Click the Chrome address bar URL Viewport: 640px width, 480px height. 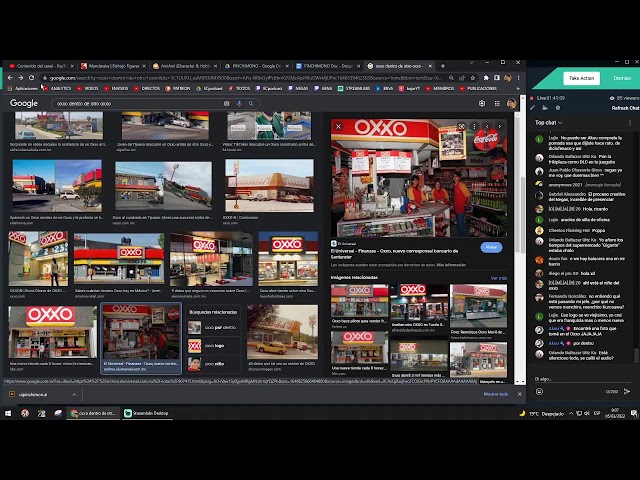245,78
